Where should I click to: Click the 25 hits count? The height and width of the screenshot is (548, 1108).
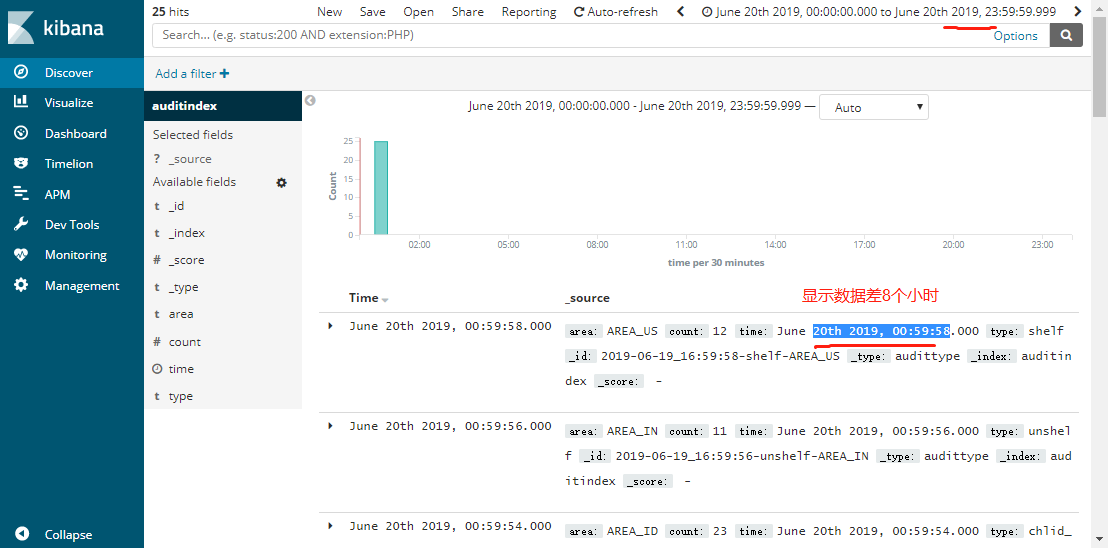click(x=170, y=12)
